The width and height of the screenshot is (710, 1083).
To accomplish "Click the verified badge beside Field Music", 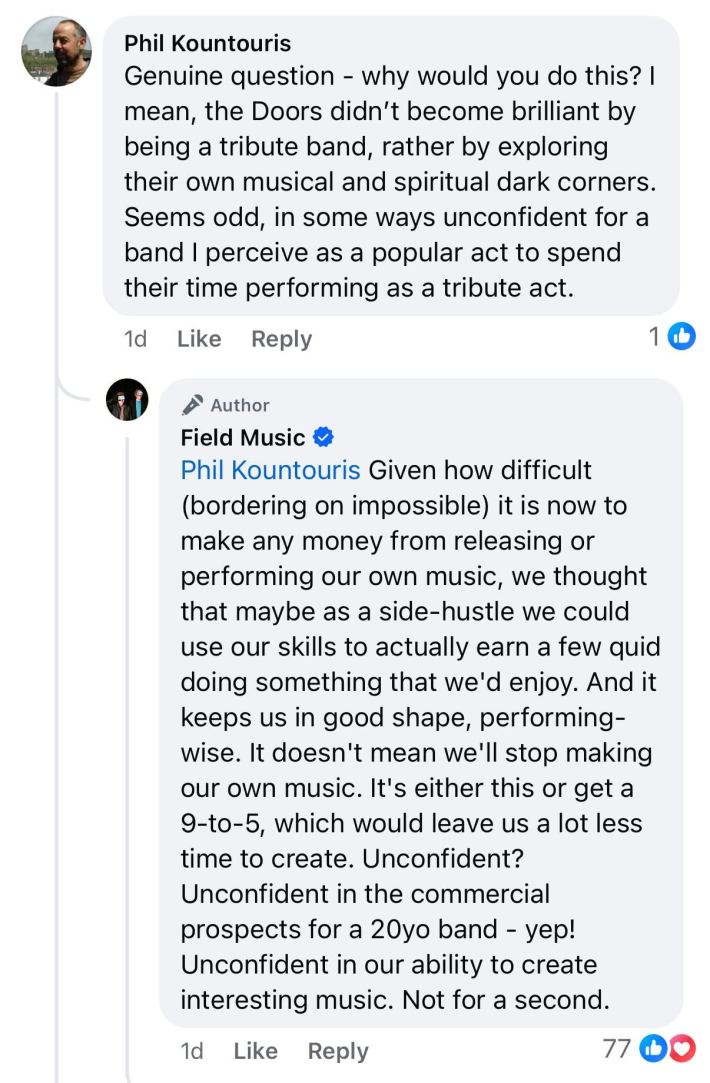I will tap(323, 437).
